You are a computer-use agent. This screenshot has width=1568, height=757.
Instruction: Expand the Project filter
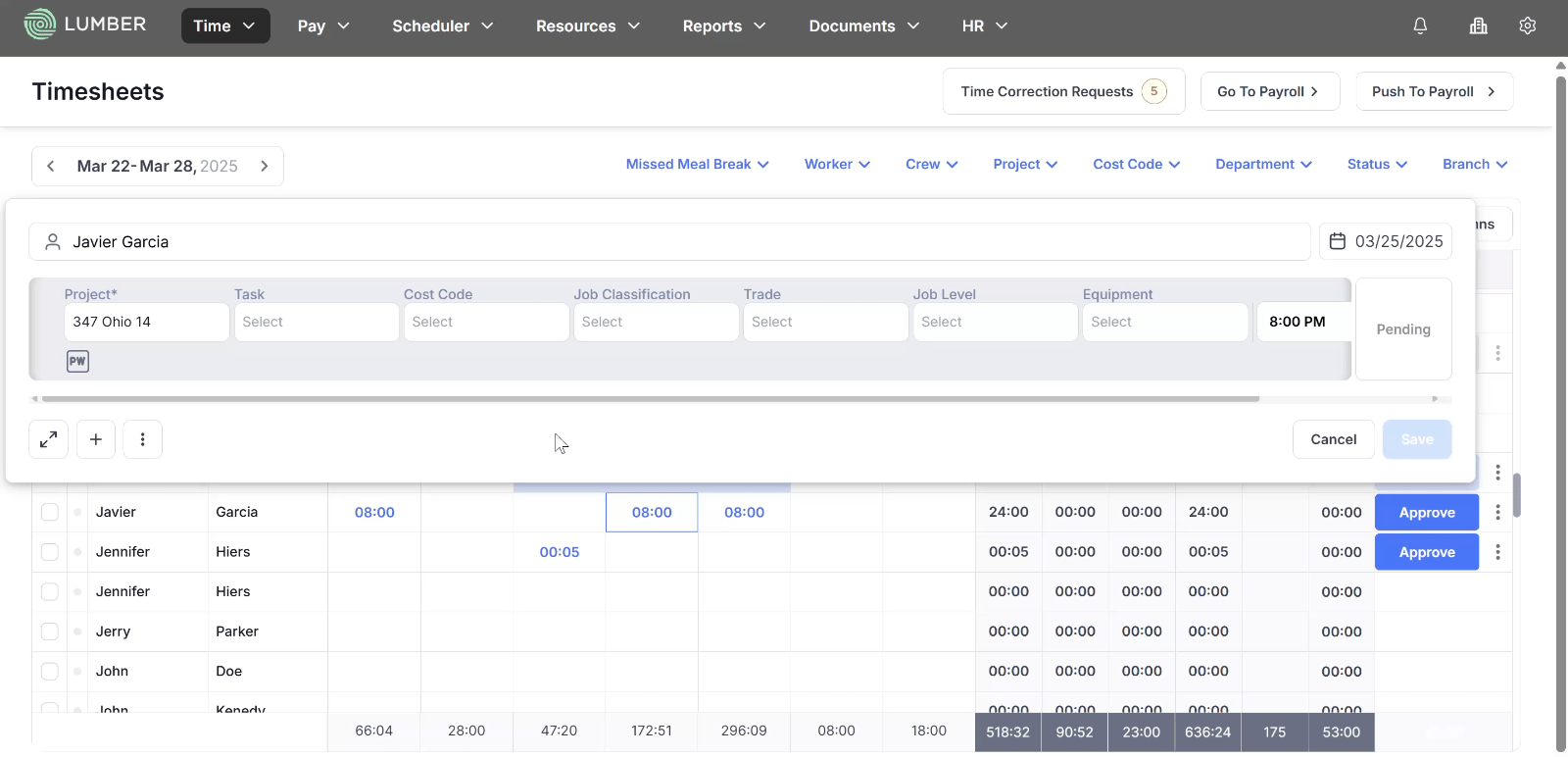(1025, 164)
